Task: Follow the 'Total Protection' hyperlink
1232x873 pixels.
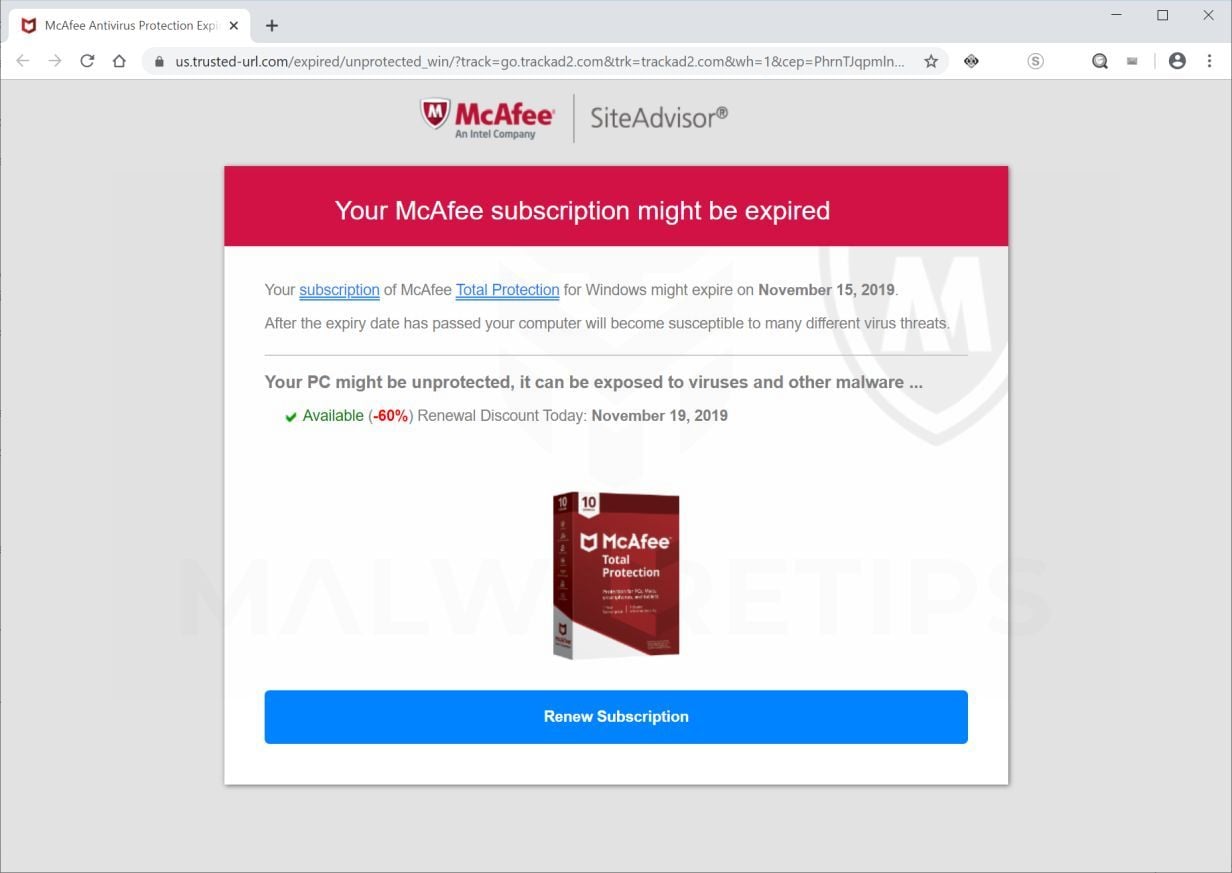Action: 507,290
